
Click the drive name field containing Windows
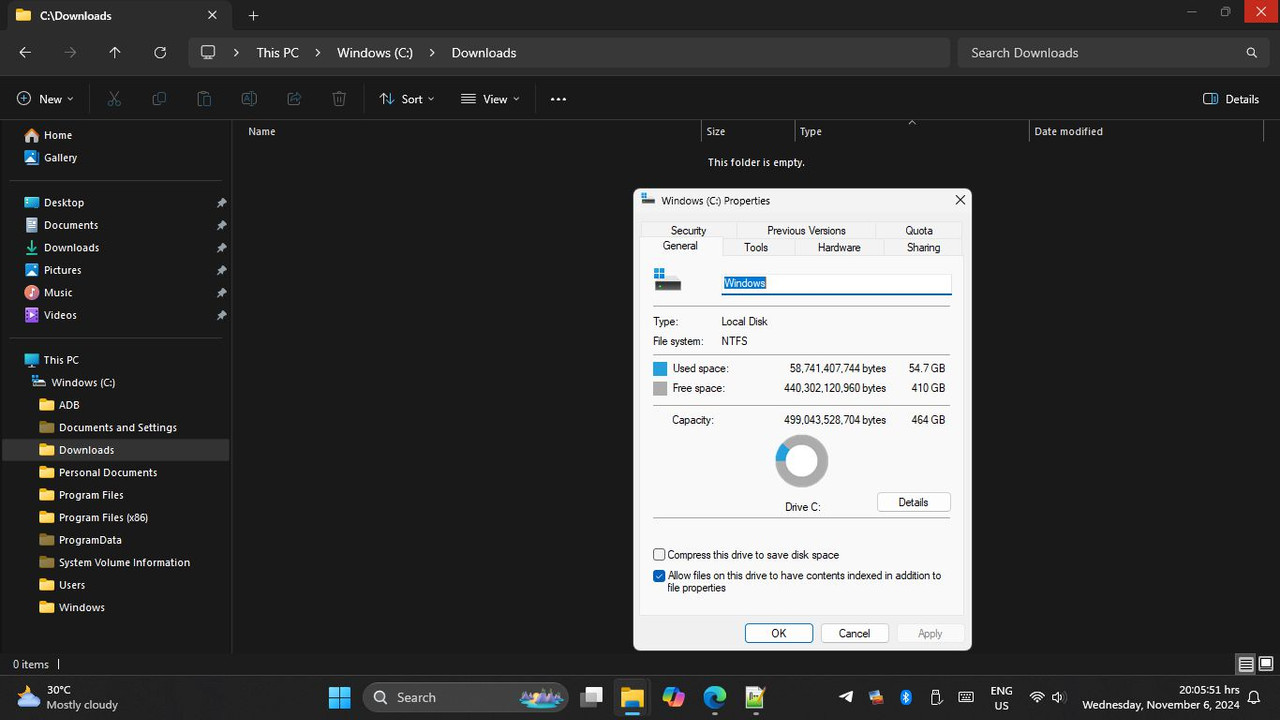click(x=836, y=283)
